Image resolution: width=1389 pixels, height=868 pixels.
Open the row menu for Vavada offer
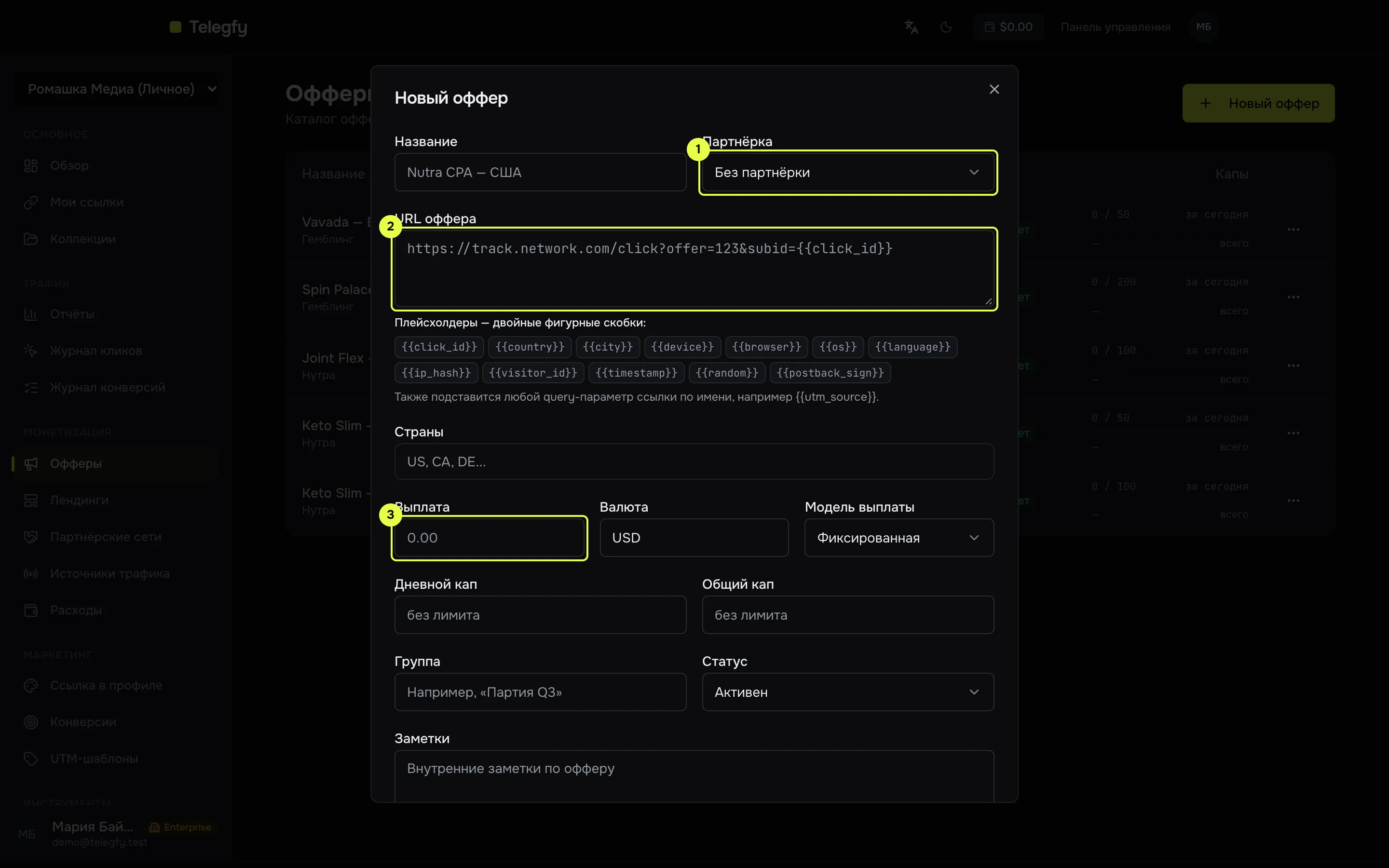click(x=1293, y=230)
